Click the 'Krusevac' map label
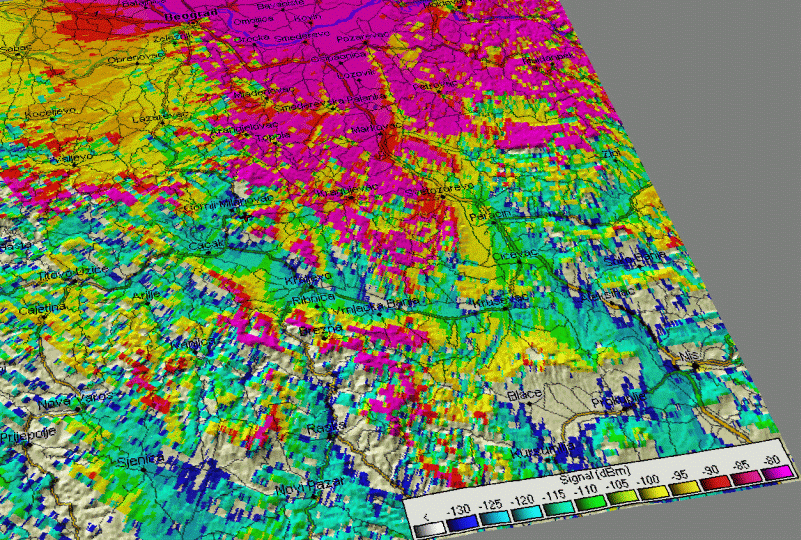Viewport: 801px width, 540px height. 502,299
